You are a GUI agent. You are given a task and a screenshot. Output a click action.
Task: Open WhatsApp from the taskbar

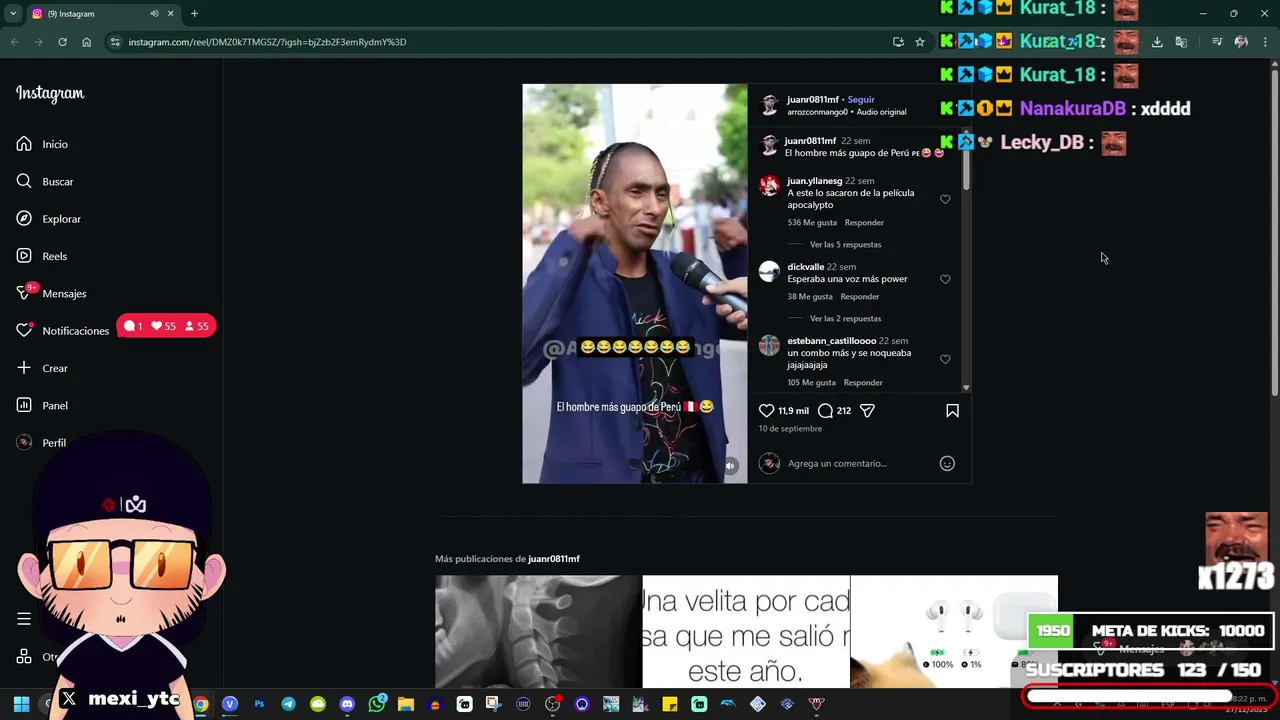pyautogui.click(x=377, y=704)
